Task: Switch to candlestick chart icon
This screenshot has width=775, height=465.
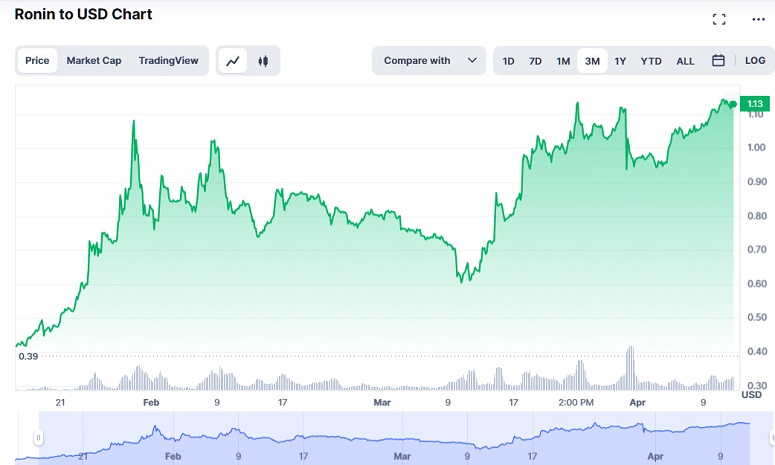Action: point(263,61)
